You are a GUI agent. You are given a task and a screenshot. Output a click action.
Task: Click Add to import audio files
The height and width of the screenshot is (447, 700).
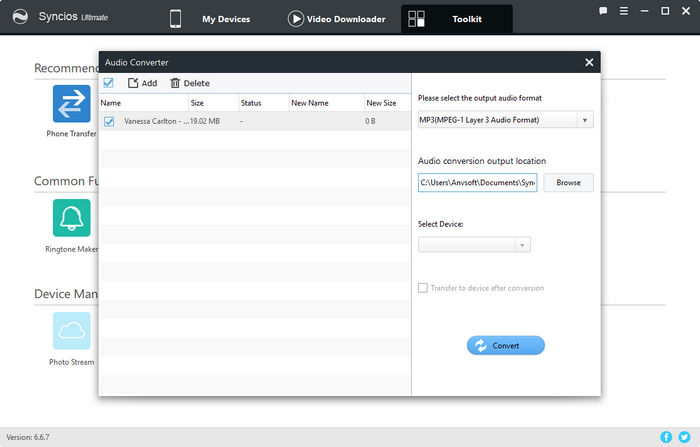[142, 83]
